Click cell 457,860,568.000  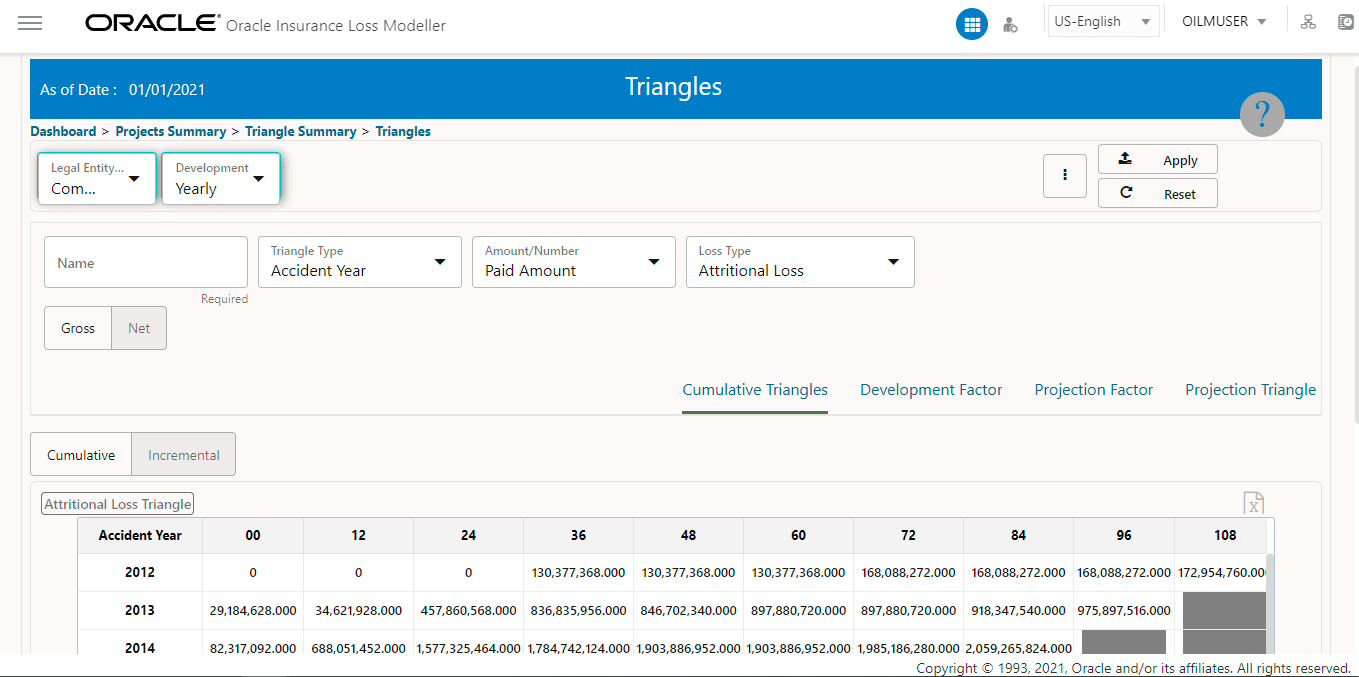469,610
